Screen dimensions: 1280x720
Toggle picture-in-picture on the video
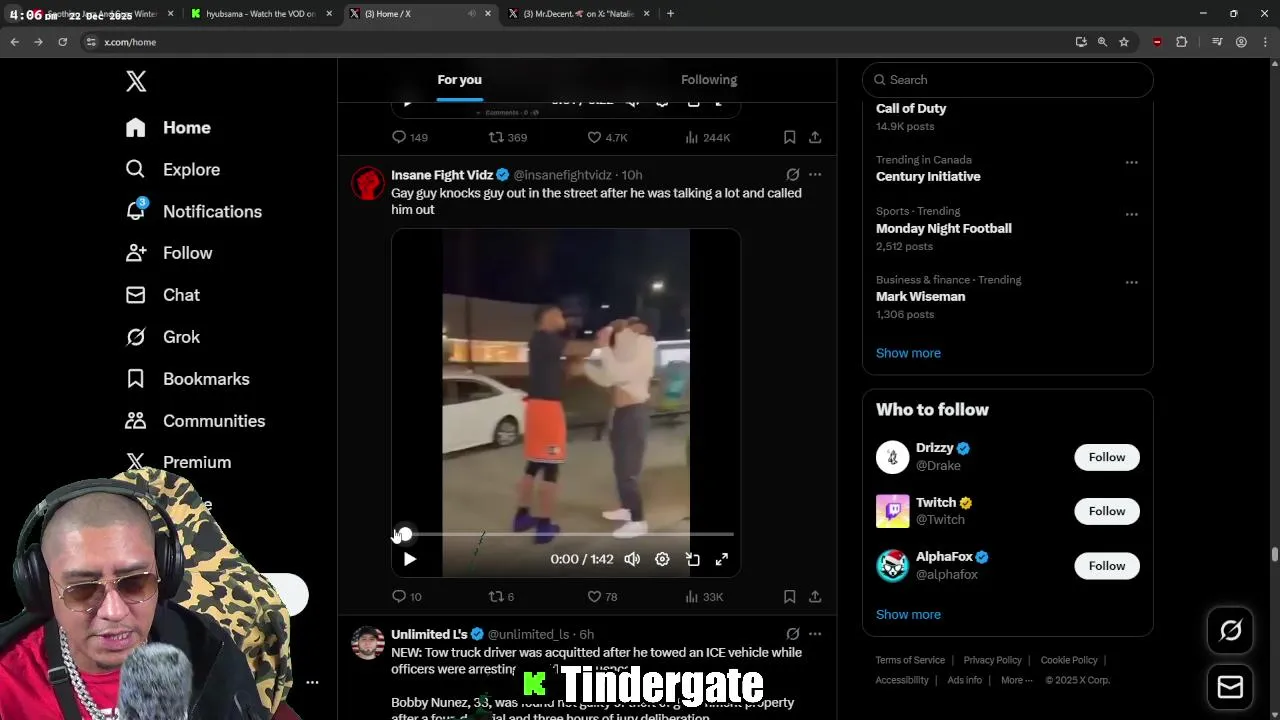pyautogui.click(x=692, y=559)
